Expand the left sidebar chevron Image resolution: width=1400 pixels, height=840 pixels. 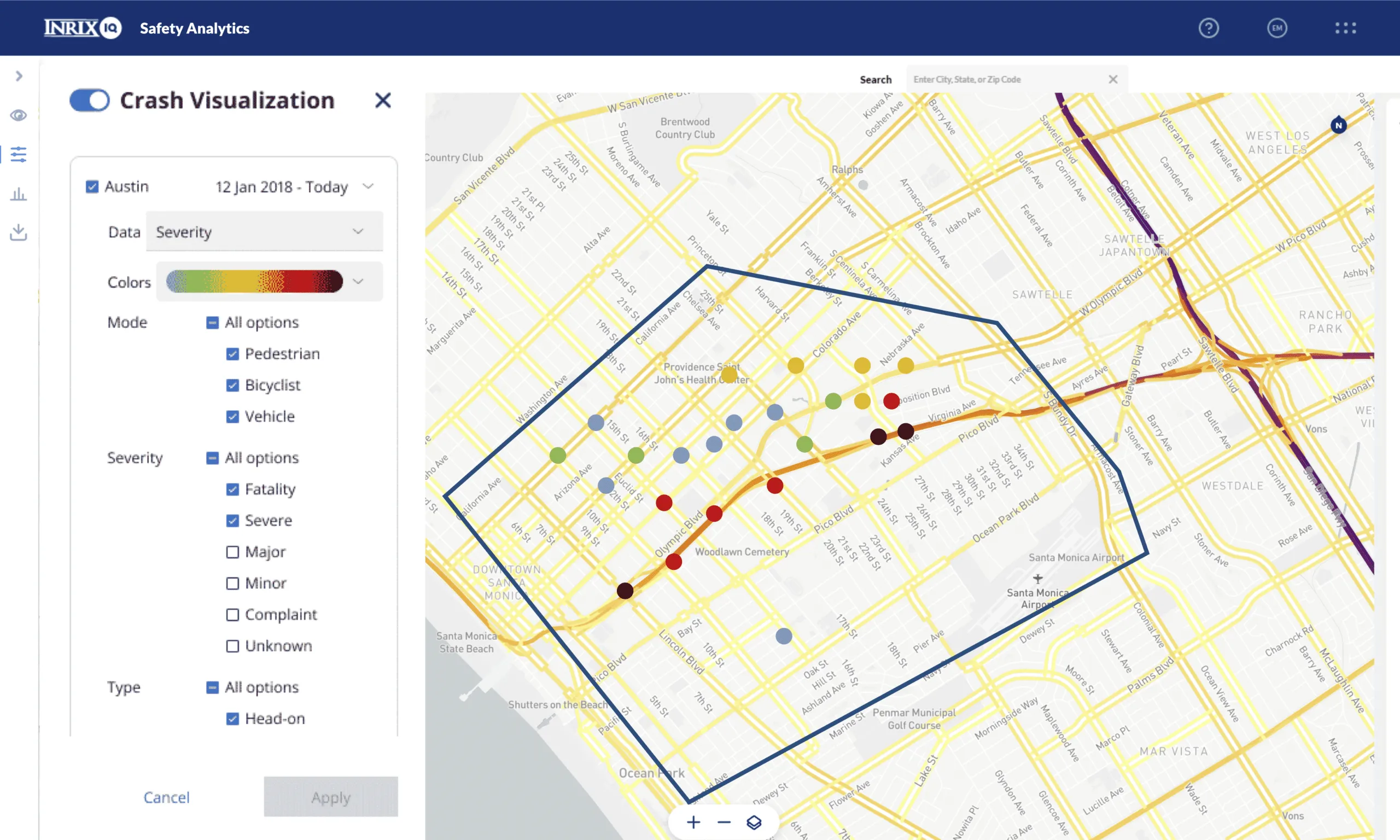tap(19, 76)
